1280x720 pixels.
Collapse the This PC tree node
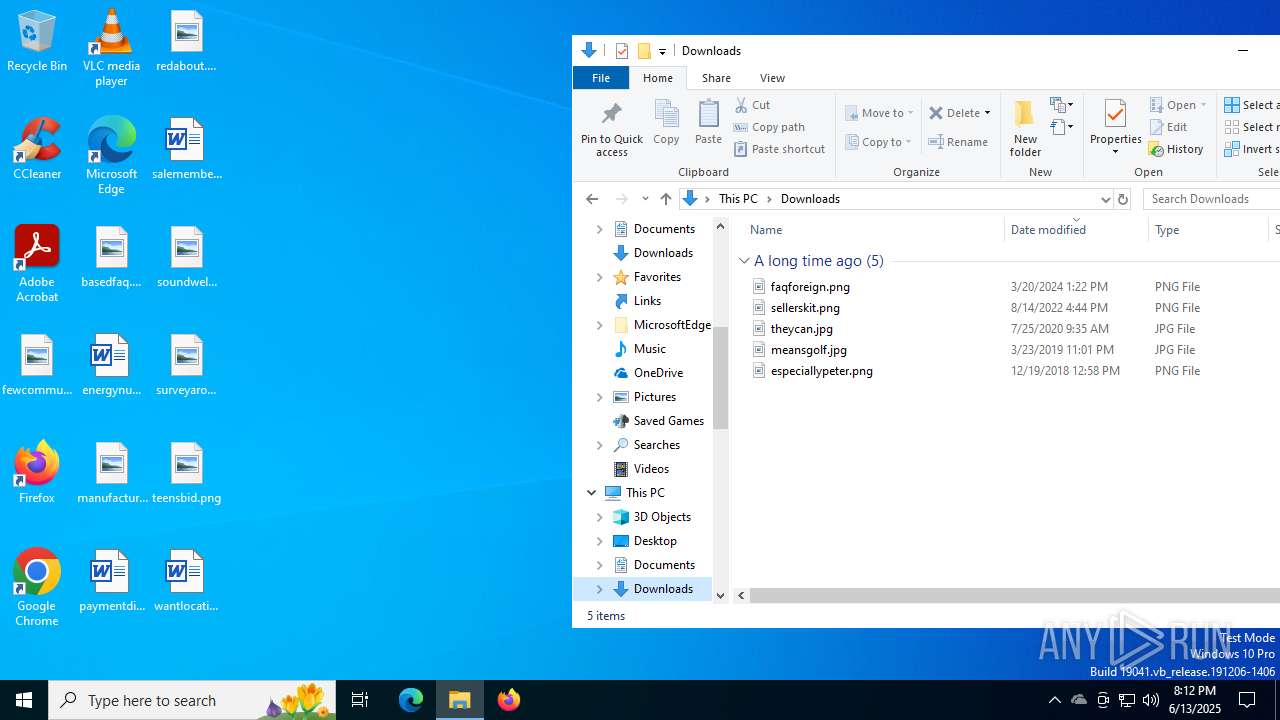tap(592, 493)
